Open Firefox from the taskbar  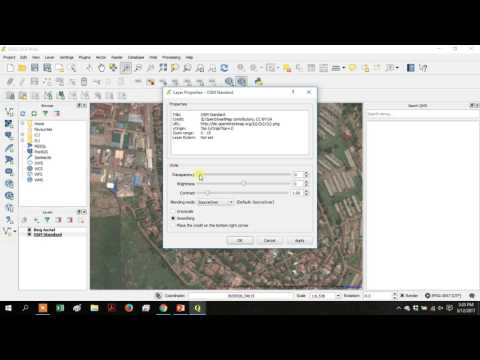pos(129,308)
